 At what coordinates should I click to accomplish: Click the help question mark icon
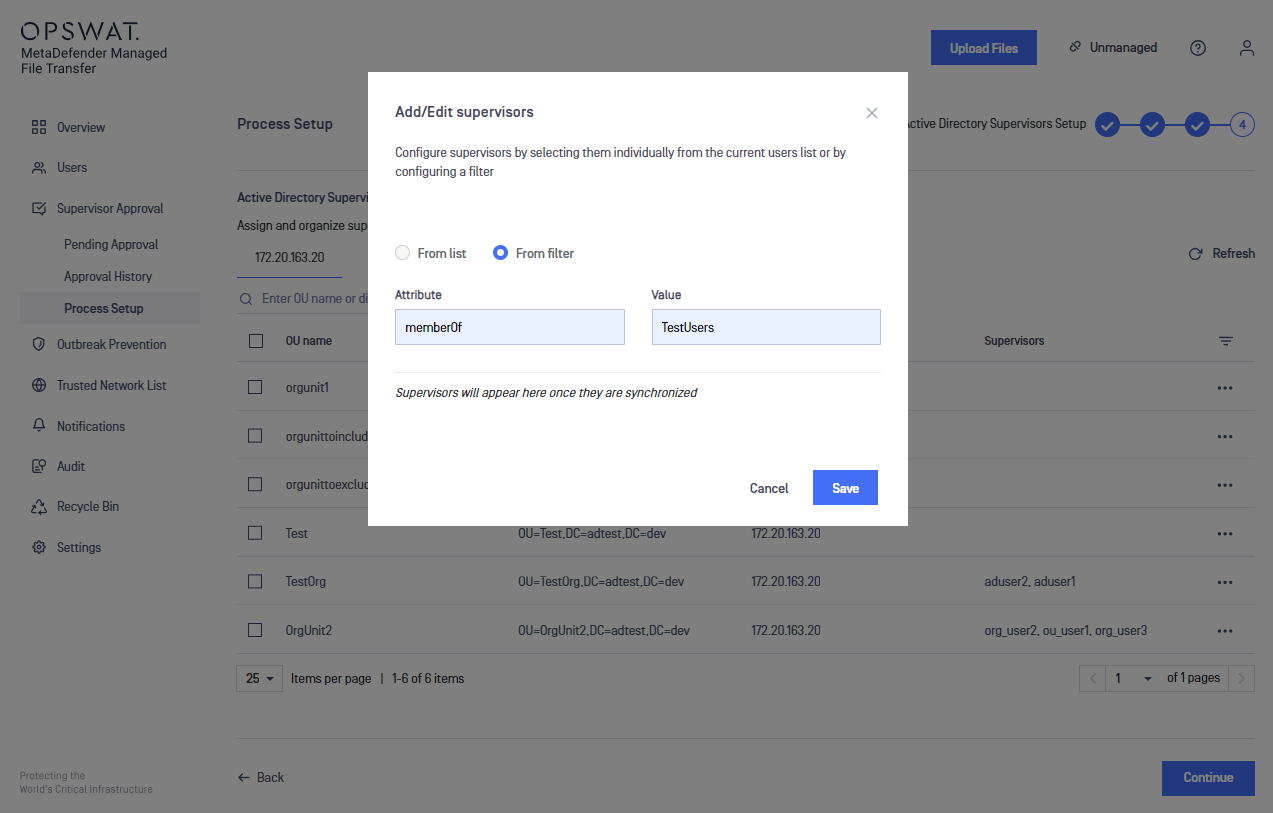click(x=1198, y=48)
